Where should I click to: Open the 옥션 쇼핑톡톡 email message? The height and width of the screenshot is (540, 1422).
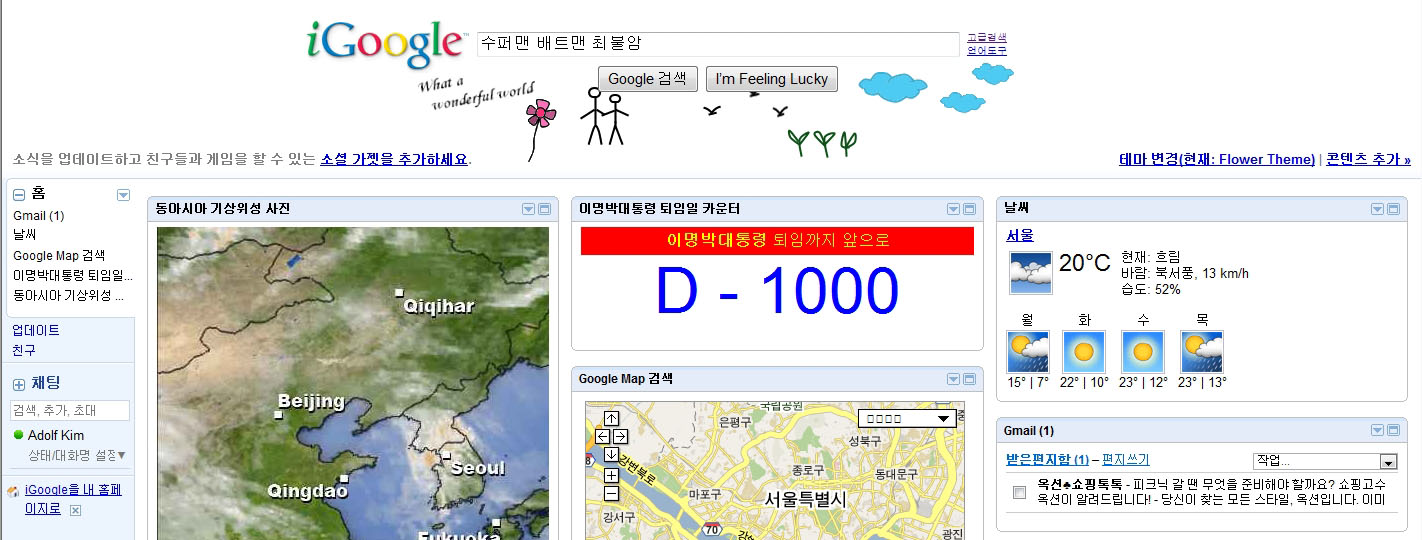click(1210, 491)
